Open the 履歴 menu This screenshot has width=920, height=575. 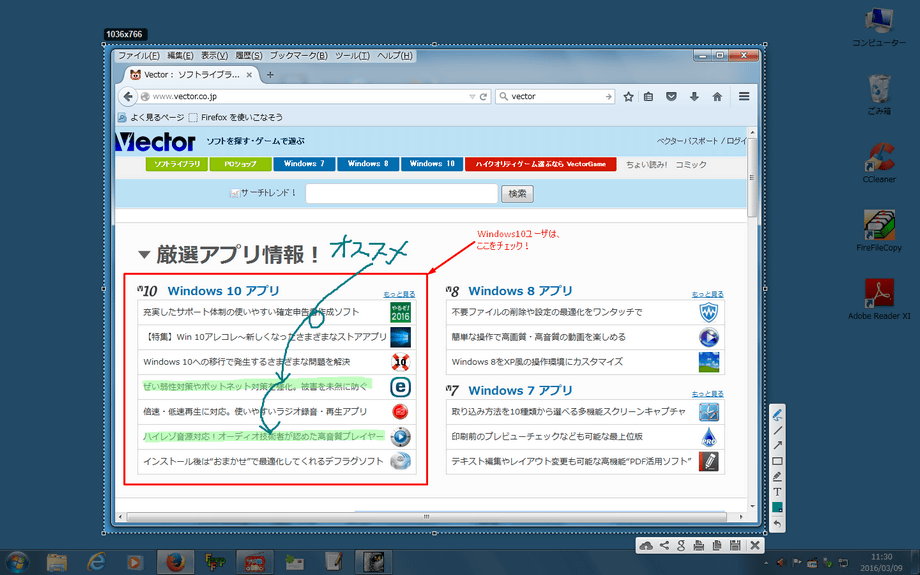click(x=249, y=55)
